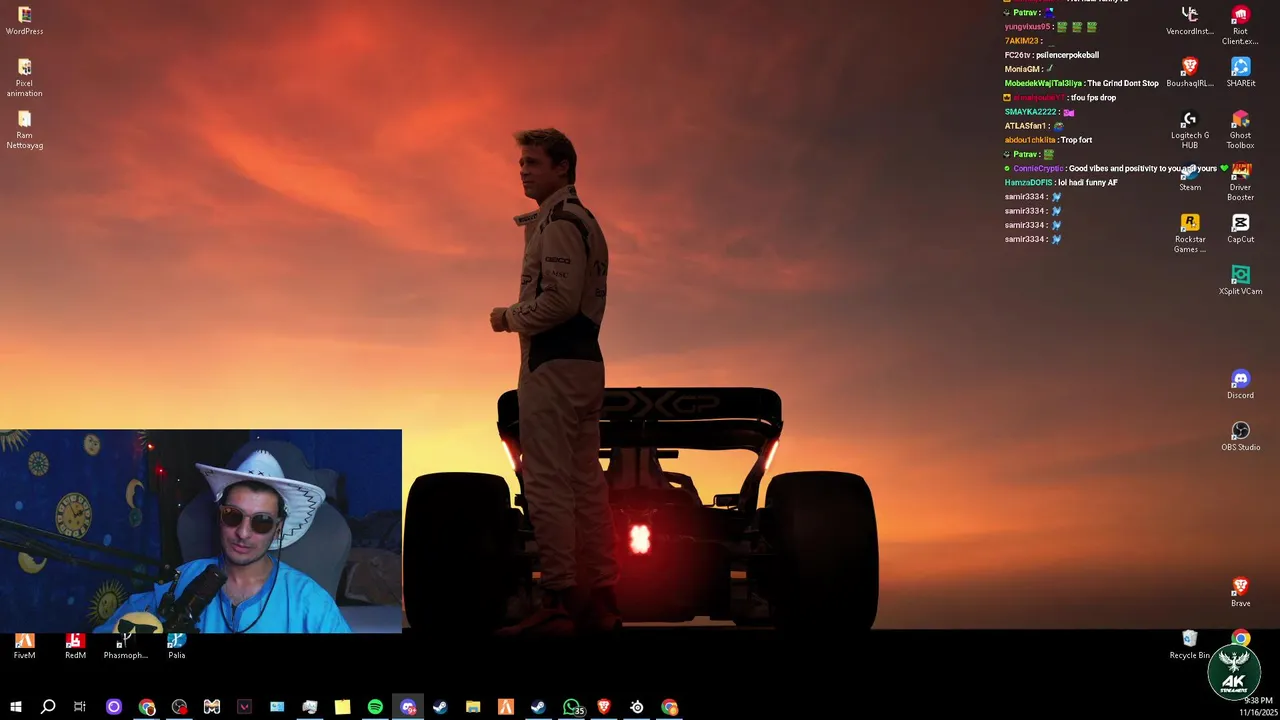Open WhatsApp with 35 badge in taskbar
This screenshot has height=720, width=1280.
point(572,707)
